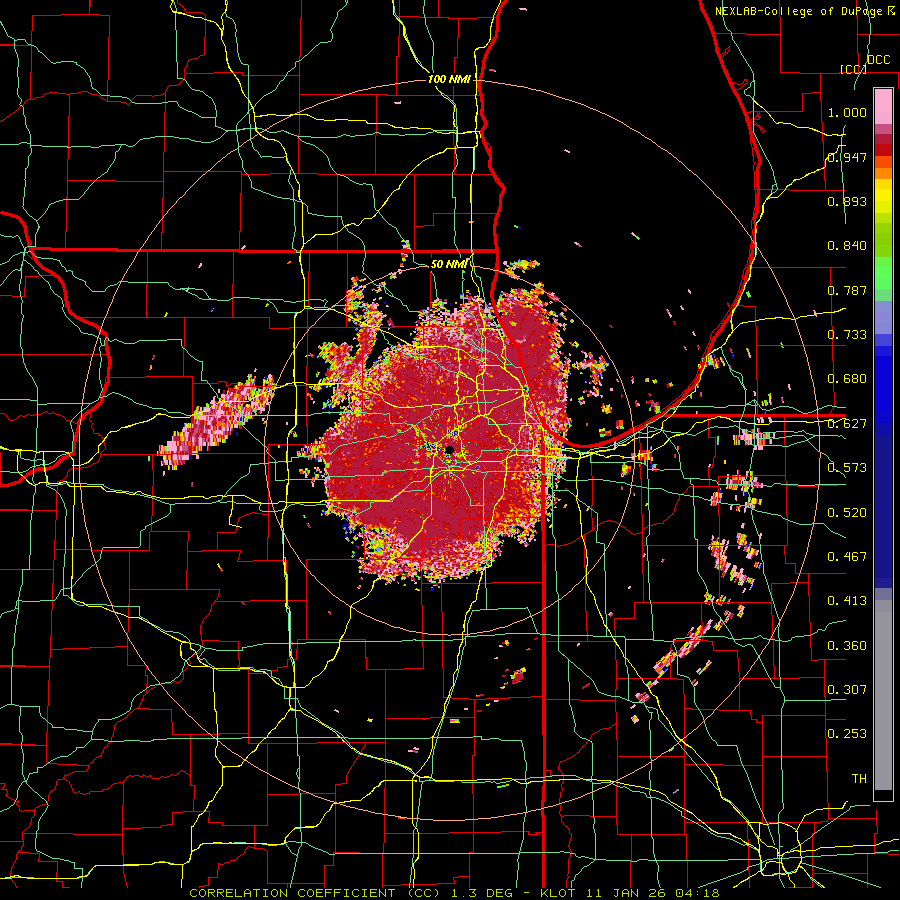This screenshot has width=900, height=900.
Task: Click the 0.680 legend value
Action: click(x=847, y=379)
